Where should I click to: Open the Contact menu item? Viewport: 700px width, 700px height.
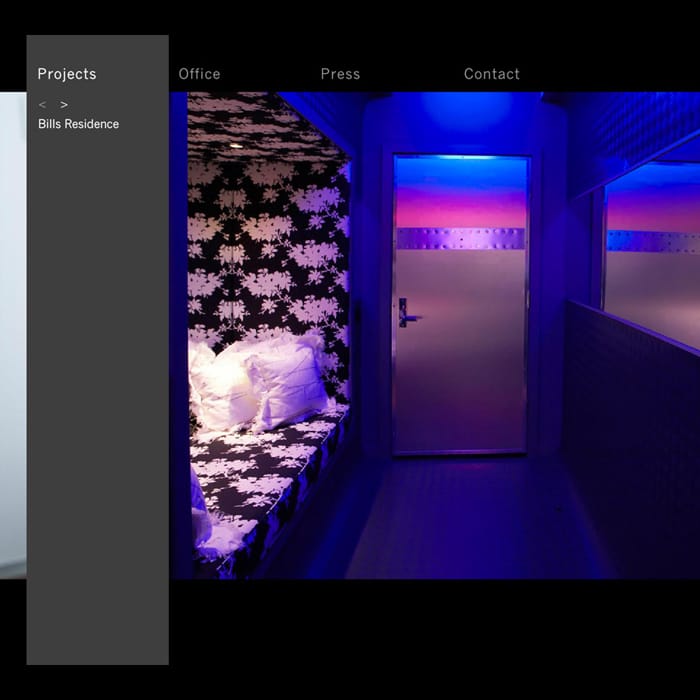point(492,74)
